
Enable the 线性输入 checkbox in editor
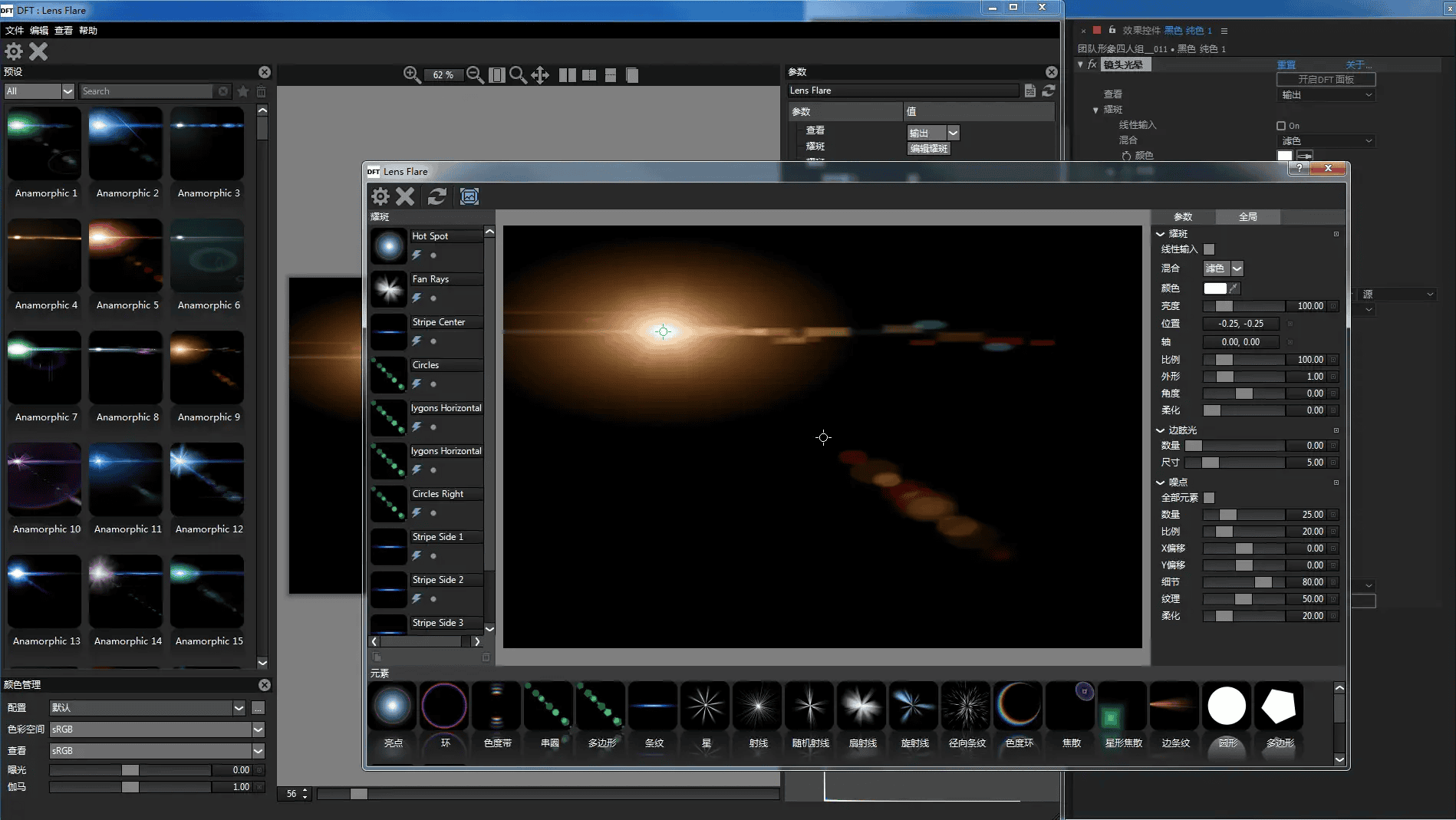[x=1209, y=249]
